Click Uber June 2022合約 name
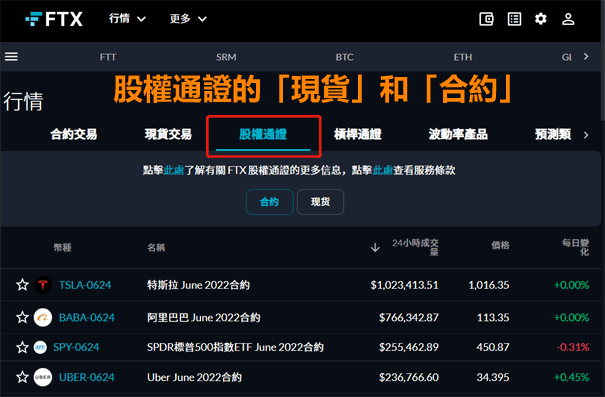Screen dimensions: 605x397 pos(194,377)
